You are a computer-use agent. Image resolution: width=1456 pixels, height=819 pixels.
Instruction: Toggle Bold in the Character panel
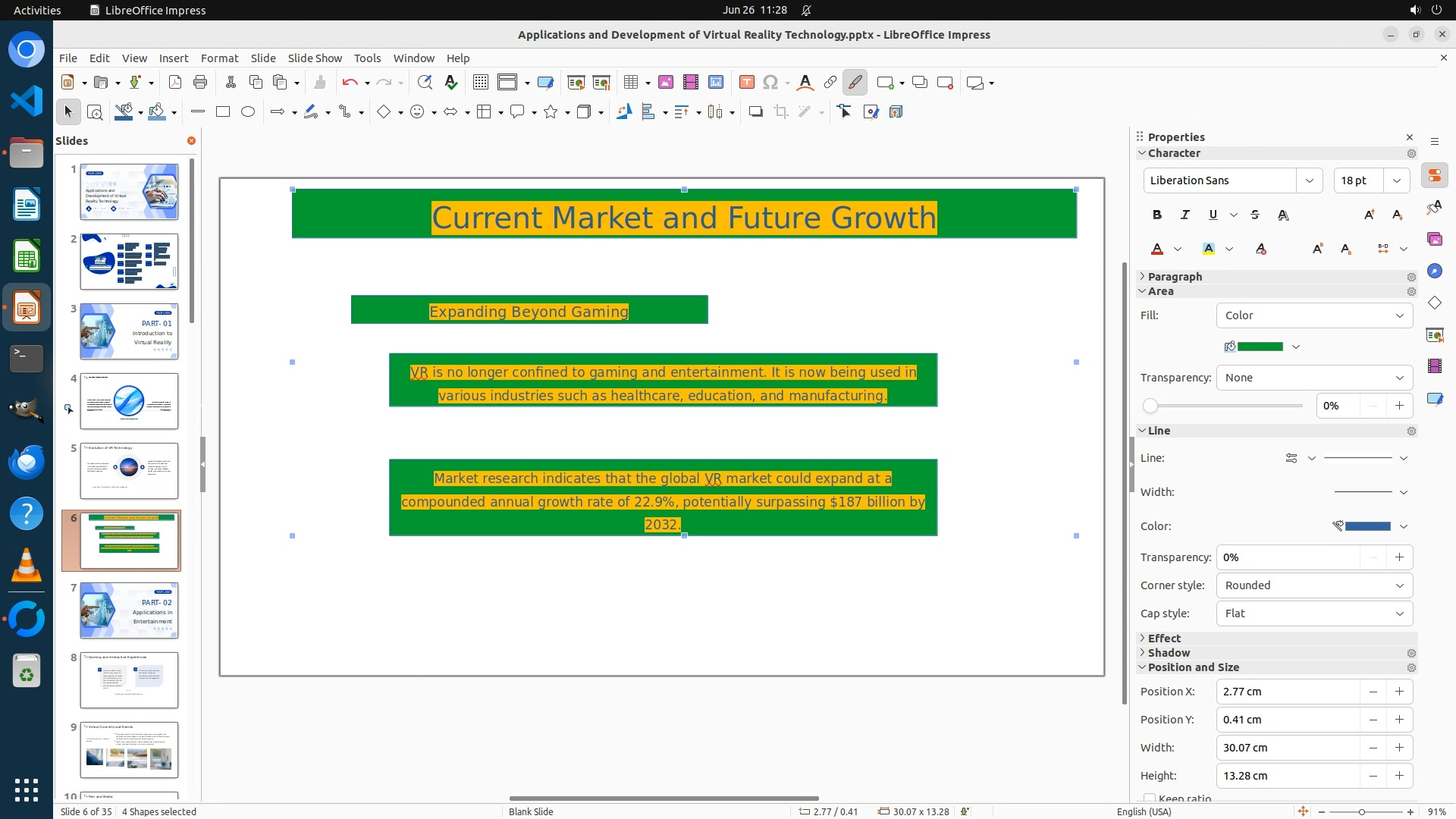tap(1156, 215)
